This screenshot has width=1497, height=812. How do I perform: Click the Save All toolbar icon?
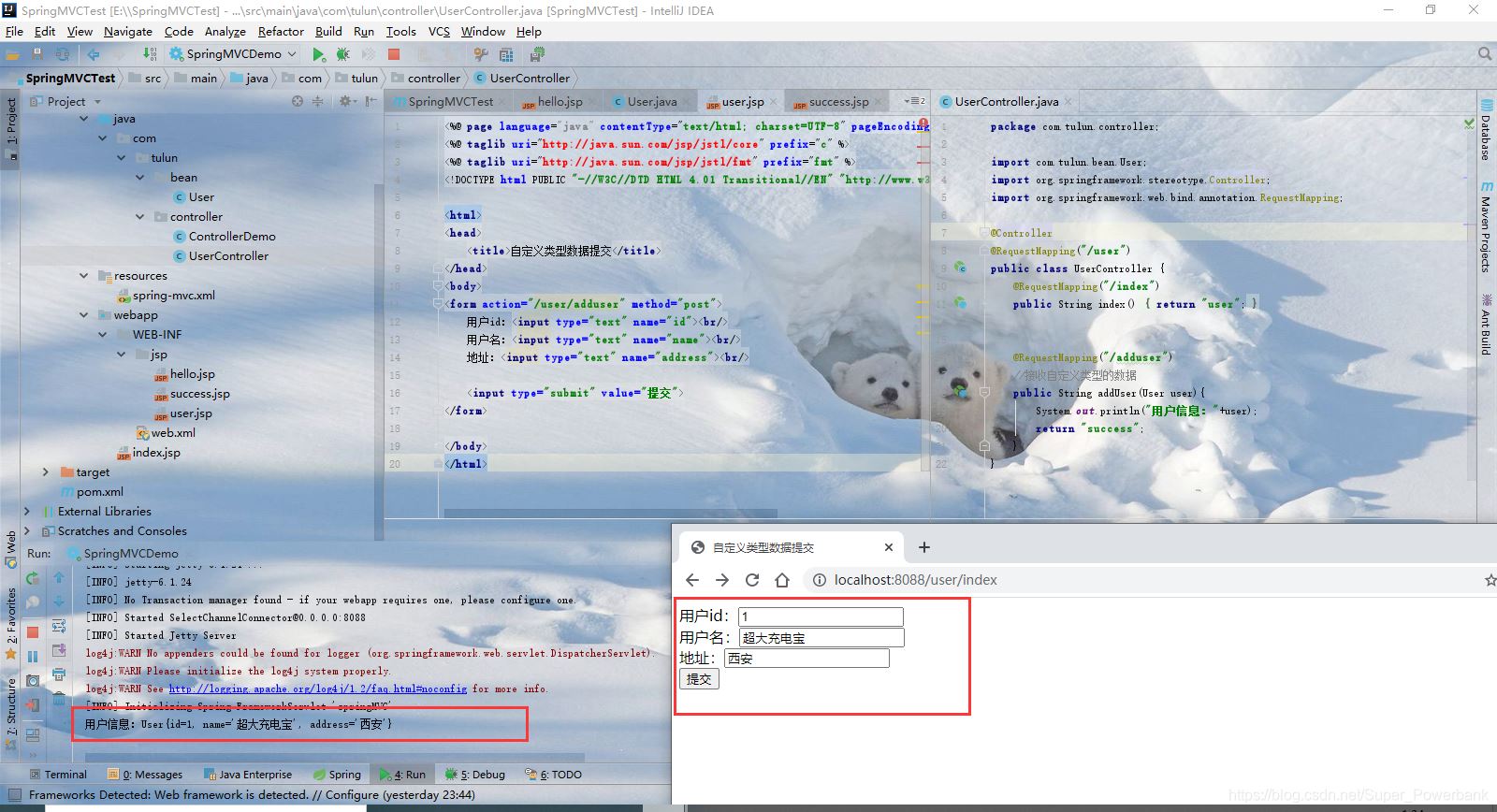[38, 54]
